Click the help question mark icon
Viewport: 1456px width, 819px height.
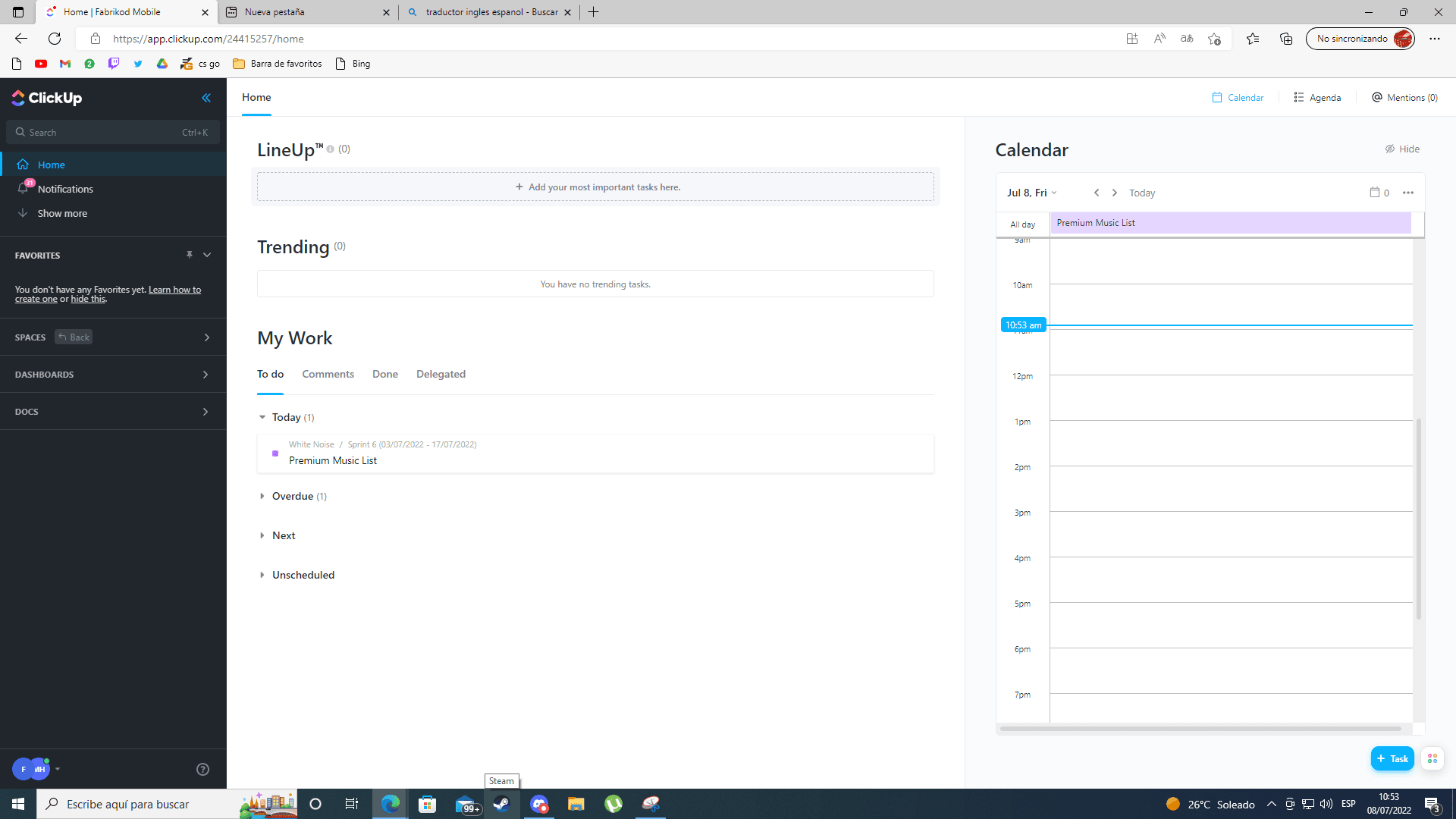(x=202, y=769)
